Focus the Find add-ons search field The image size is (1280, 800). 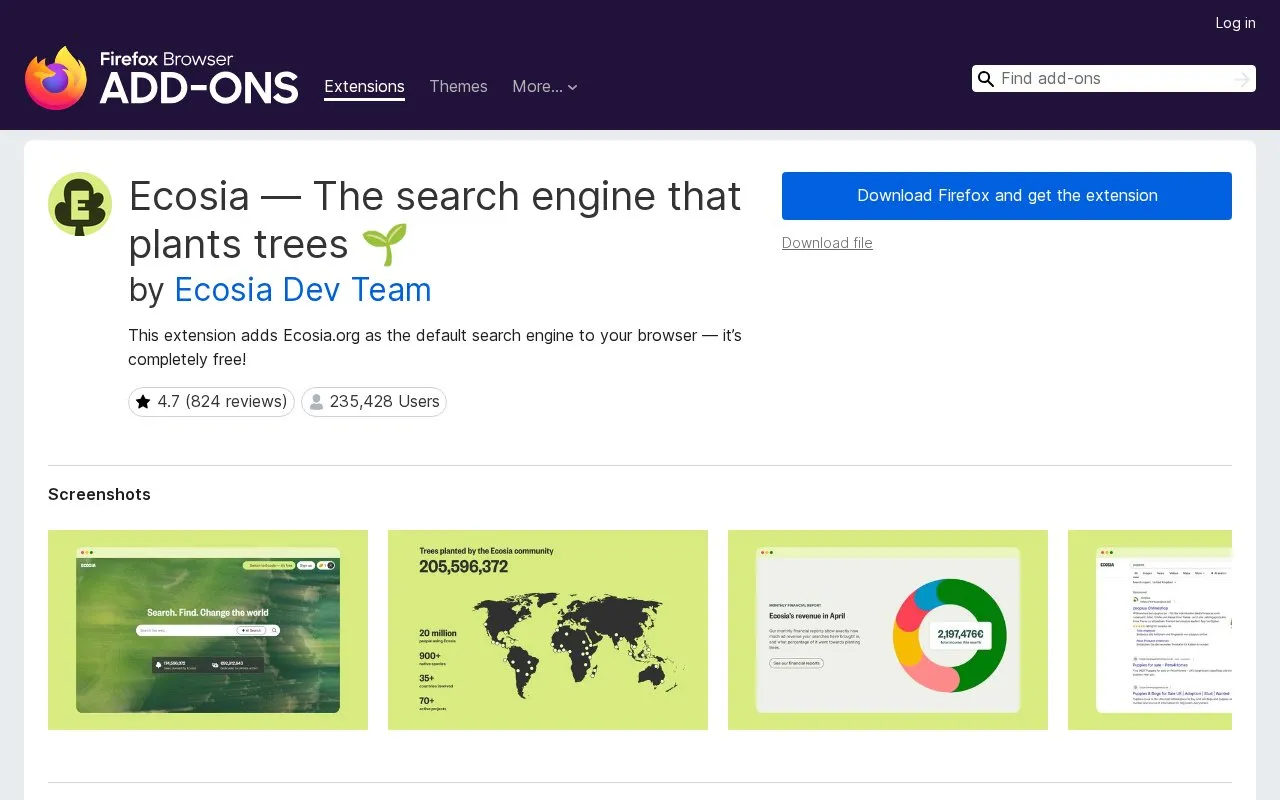coord(1113,79)
